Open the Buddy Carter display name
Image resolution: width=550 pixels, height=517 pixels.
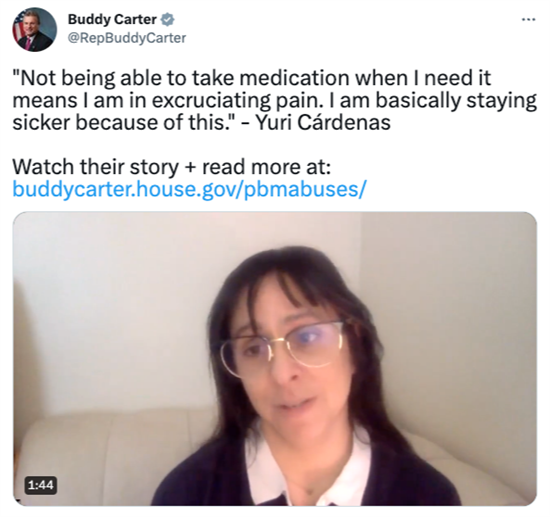tap(112, 19)
